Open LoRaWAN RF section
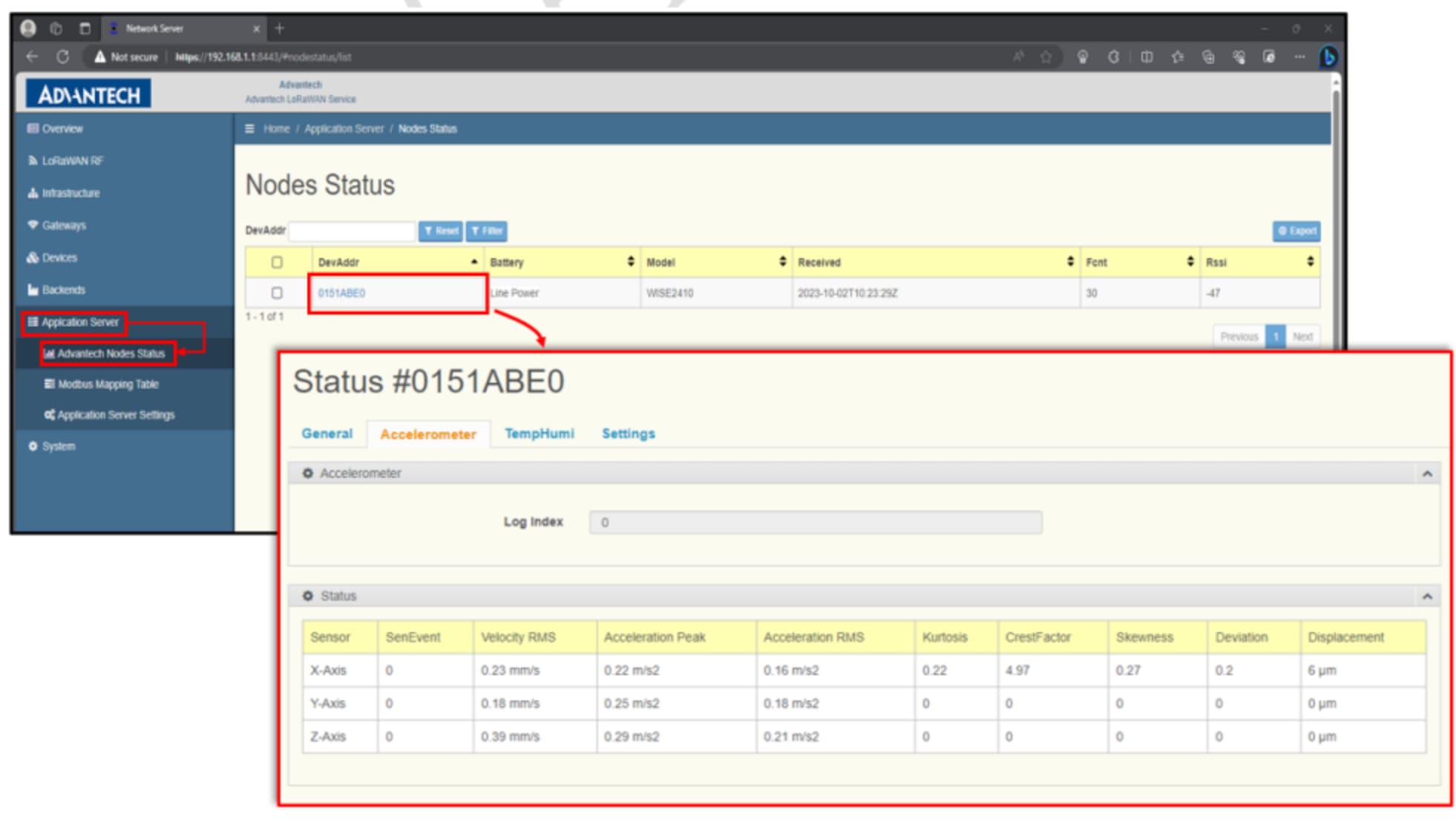This screenshot has width=1456, height=819. click(65, 160)
